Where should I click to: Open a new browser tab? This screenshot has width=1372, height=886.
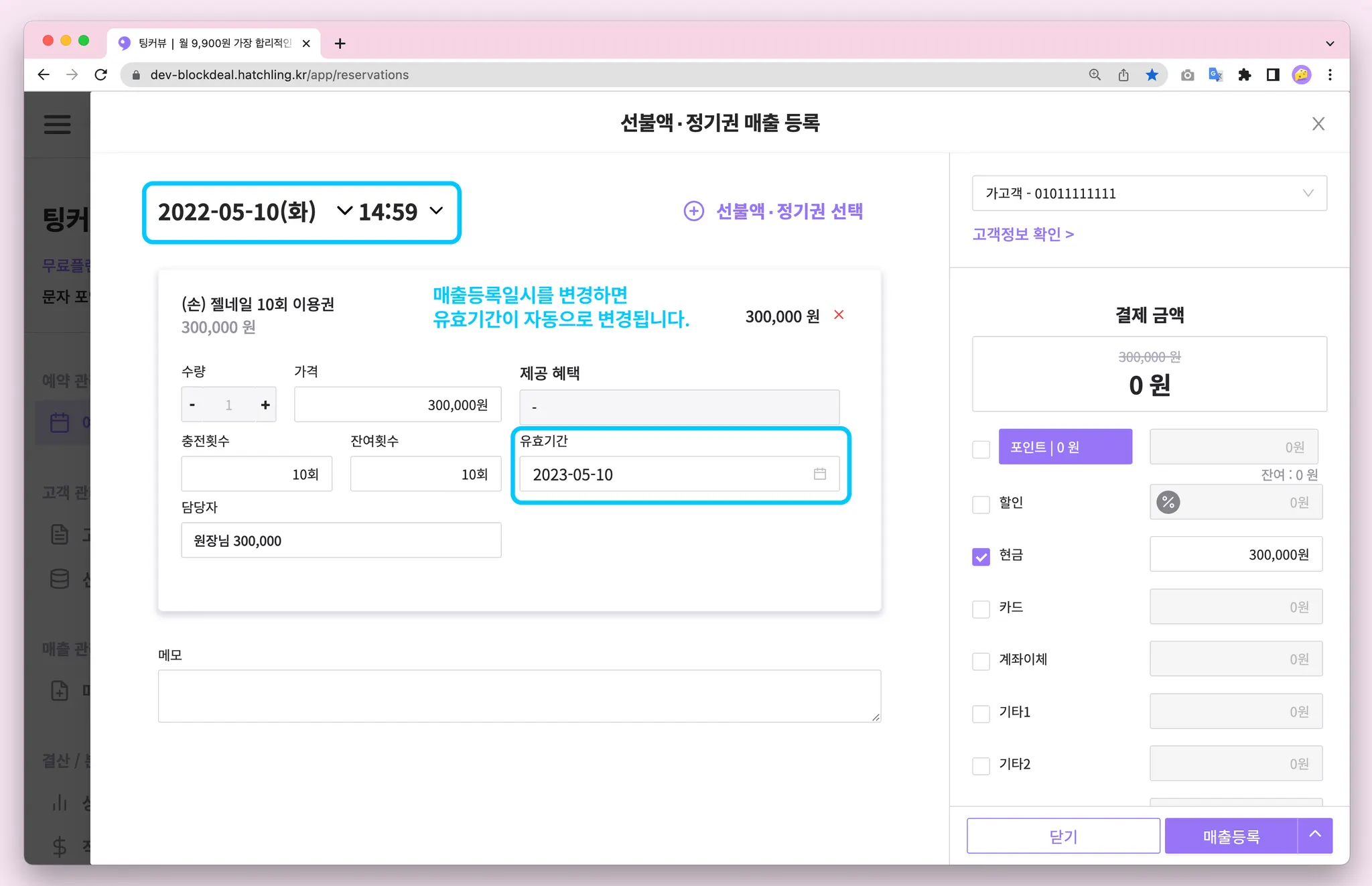click(x=340, y=44)
